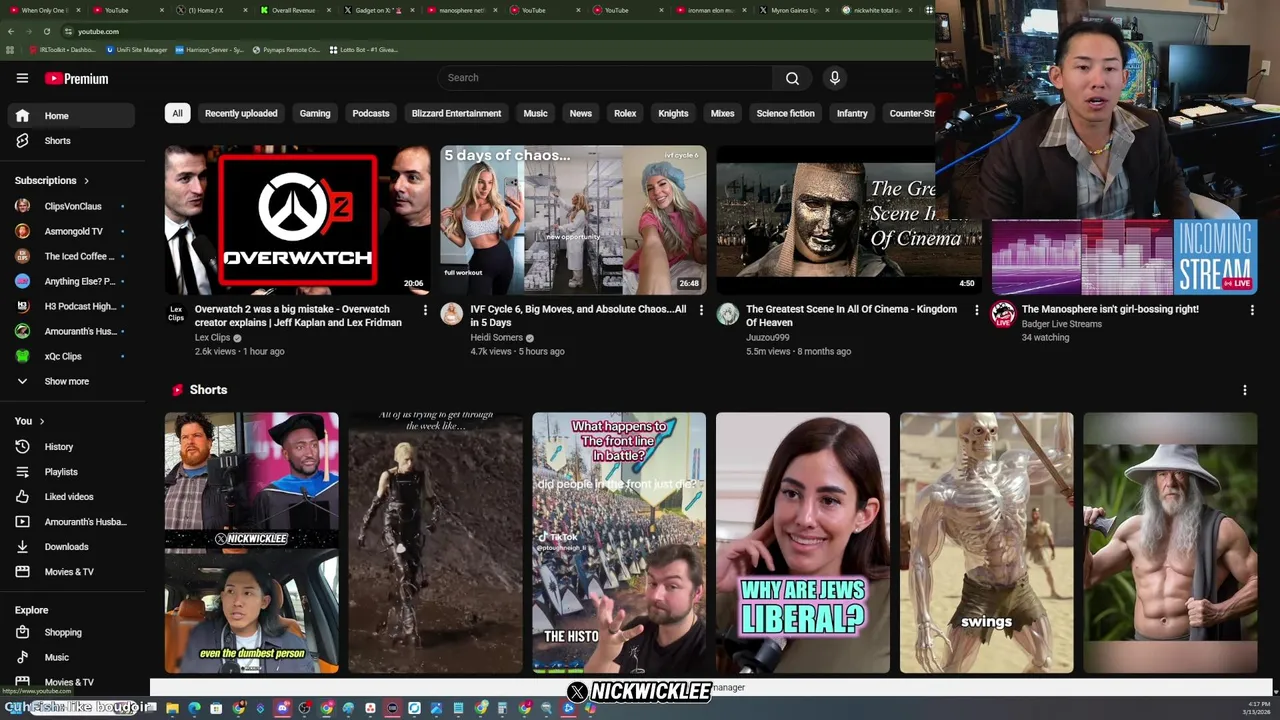Select the Knights filter chip
This screenshot has width=1280, height=720.
(x=673, y=113)
